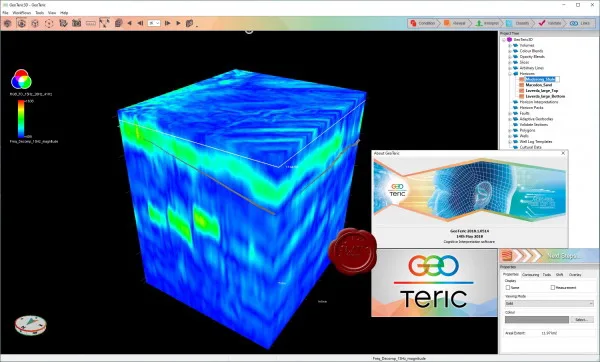Collapse the Horizons tree node
The width and height of the screenshot is (600, 362).
(510, 74)
